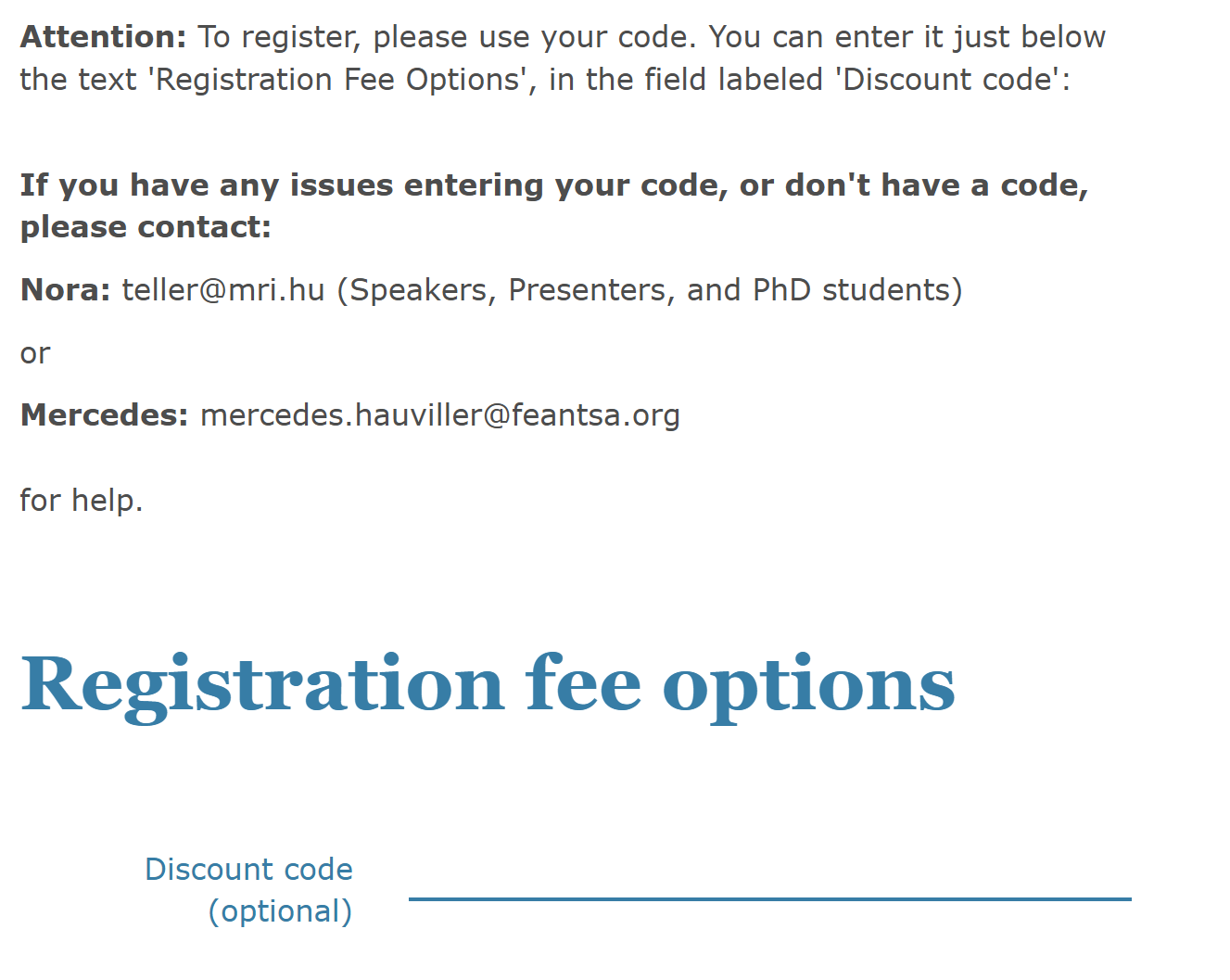This screenshot has height=980, width=1230.
Task: Click the 'To register, please use your code' sentence
Action: (447, 37)
